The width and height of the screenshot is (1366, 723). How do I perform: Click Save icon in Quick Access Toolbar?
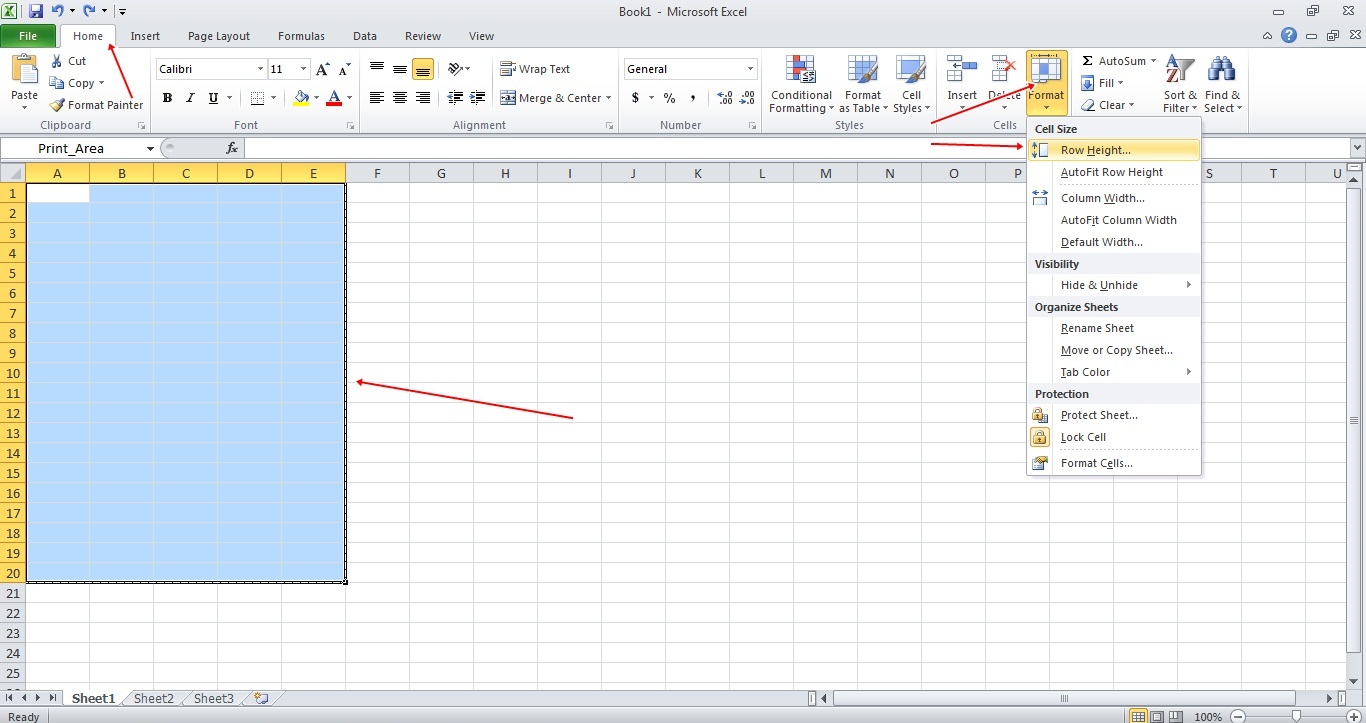point(36,11)
